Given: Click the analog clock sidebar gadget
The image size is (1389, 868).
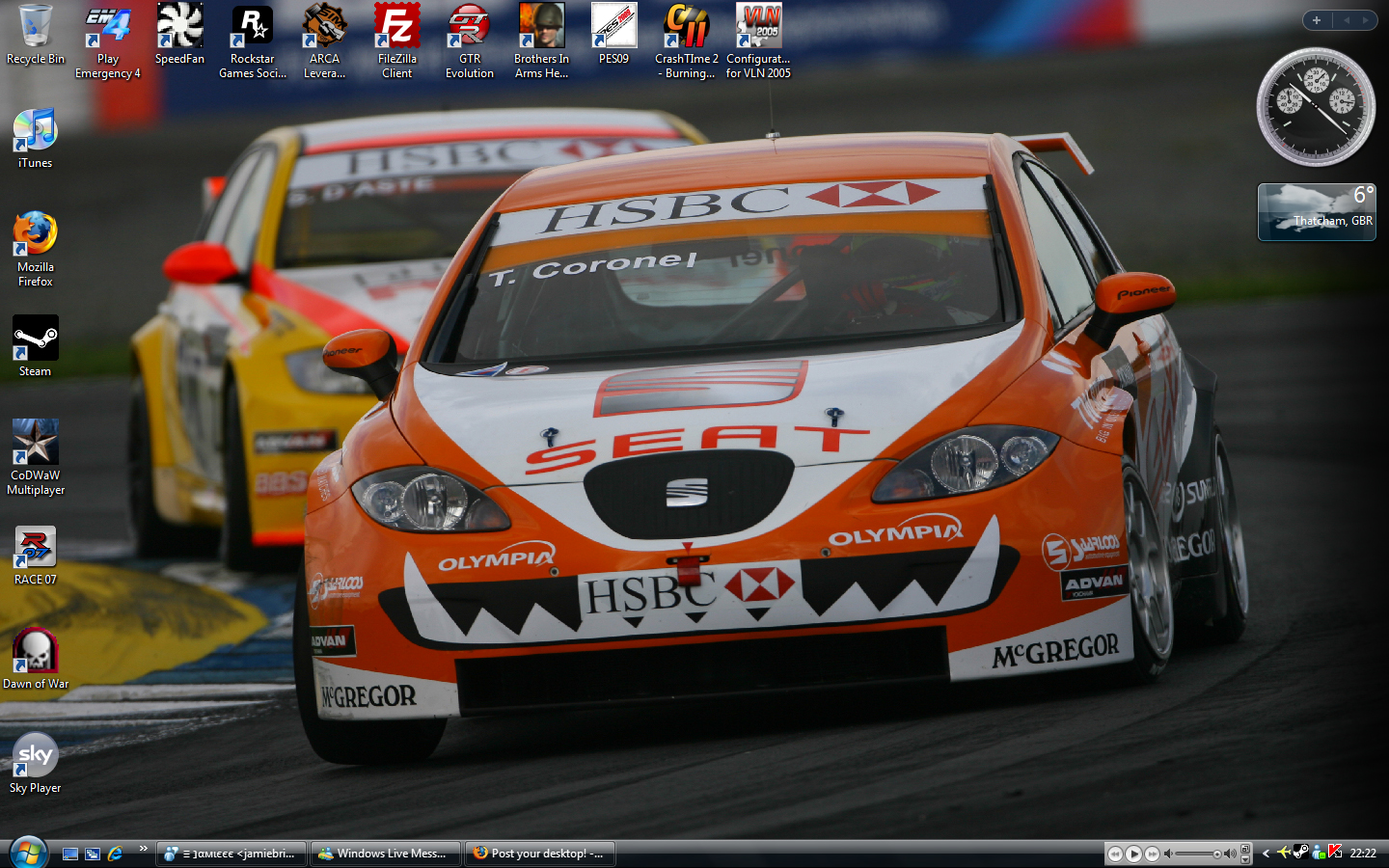Looking at the screenshot, I should 1316,107.
